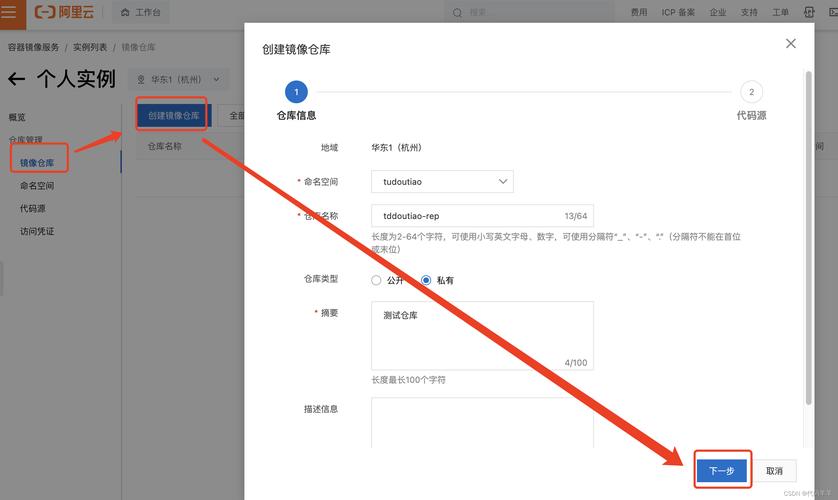Click the 仓库名称 column header
This screenshot has height=500, width=838.
165,146
